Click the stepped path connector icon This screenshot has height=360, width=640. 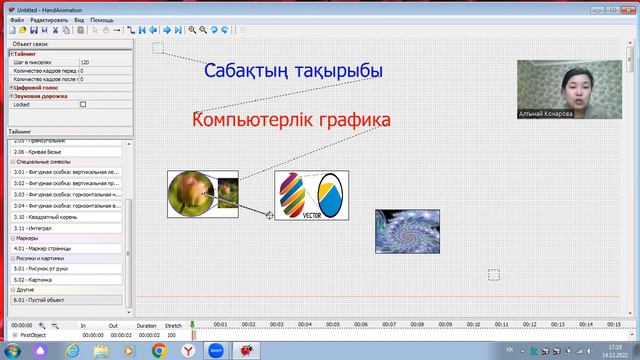click(x=131, y=30)
